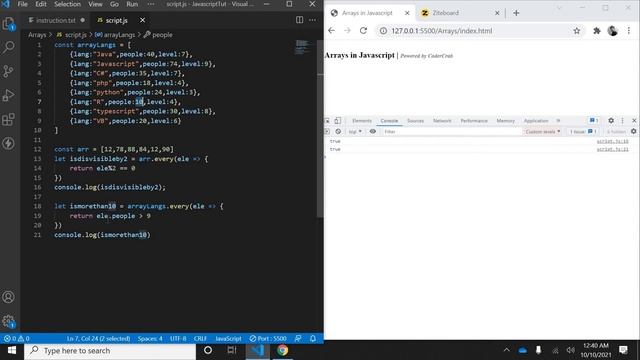The image size is (640, 360).
Task: Toggle live expression eye in console
Action: click(373, 131)
